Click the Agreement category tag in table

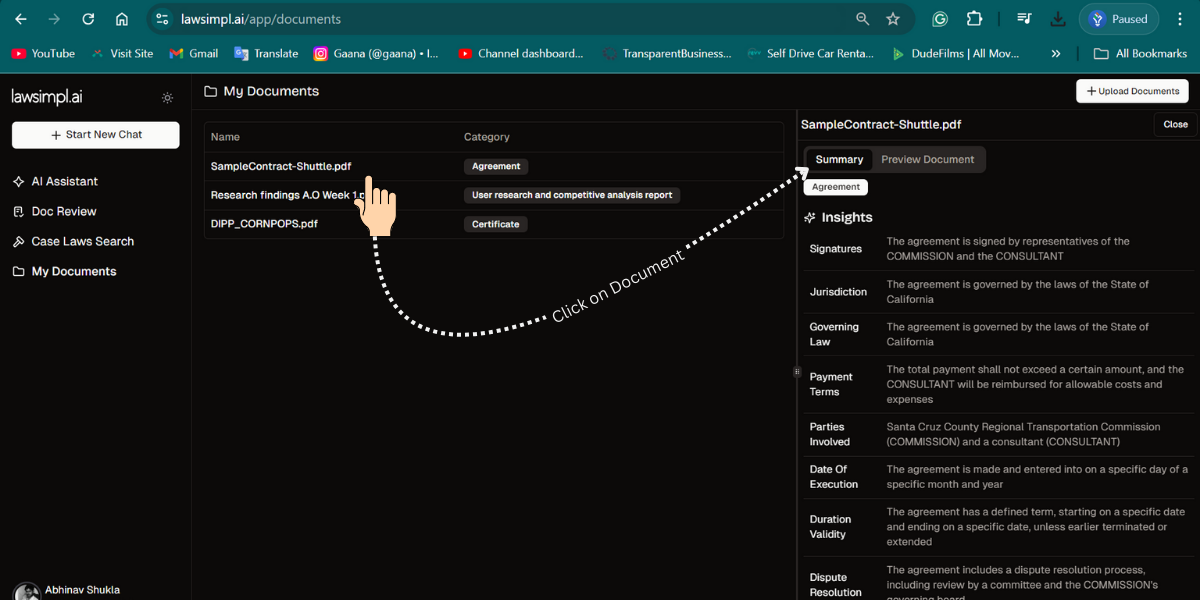pos(496,167)
